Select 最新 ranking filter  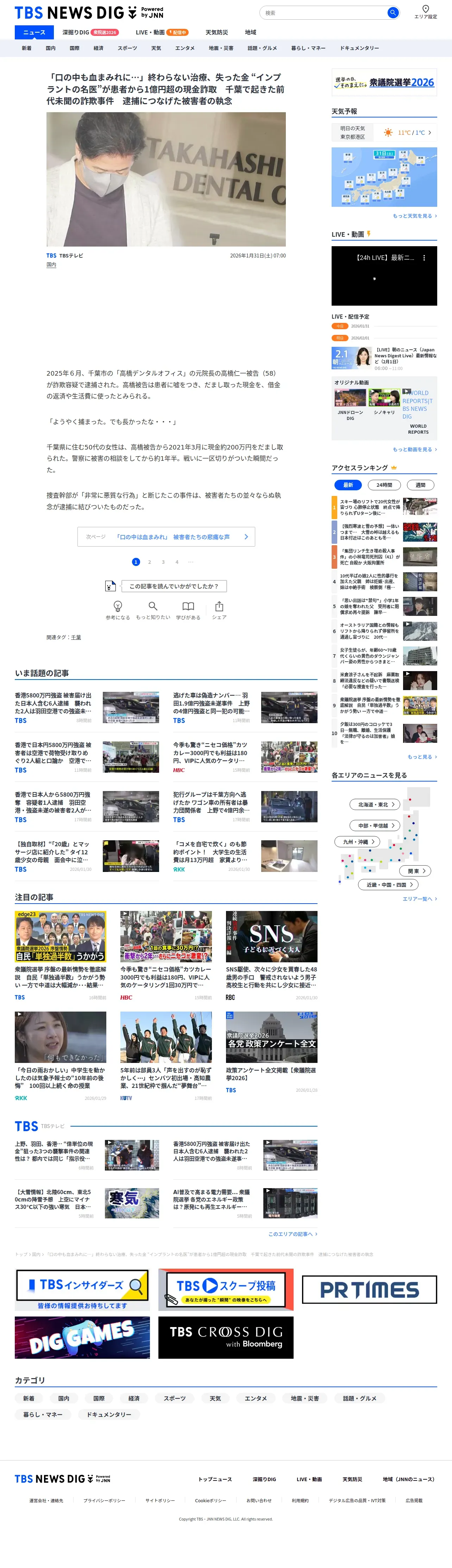point(348,485)
